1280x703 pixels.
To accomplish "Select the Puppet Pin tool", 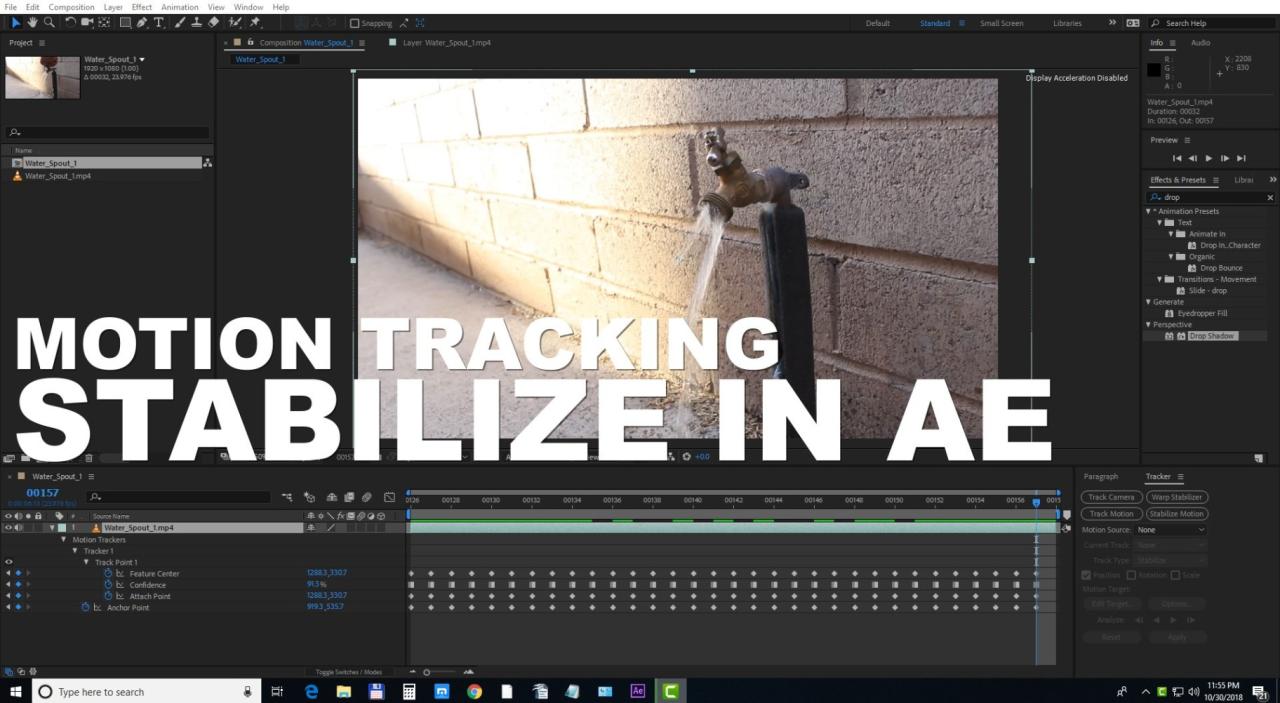I will pyautogui.click(x=253, y=22).
